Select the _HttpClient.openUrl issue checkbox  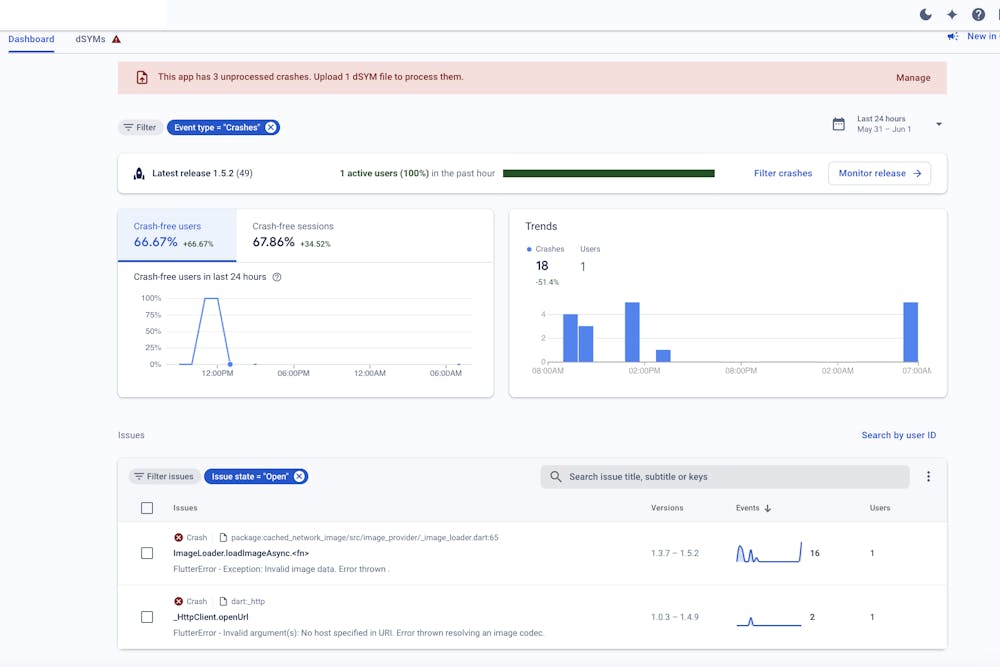[x=147, y=617]
